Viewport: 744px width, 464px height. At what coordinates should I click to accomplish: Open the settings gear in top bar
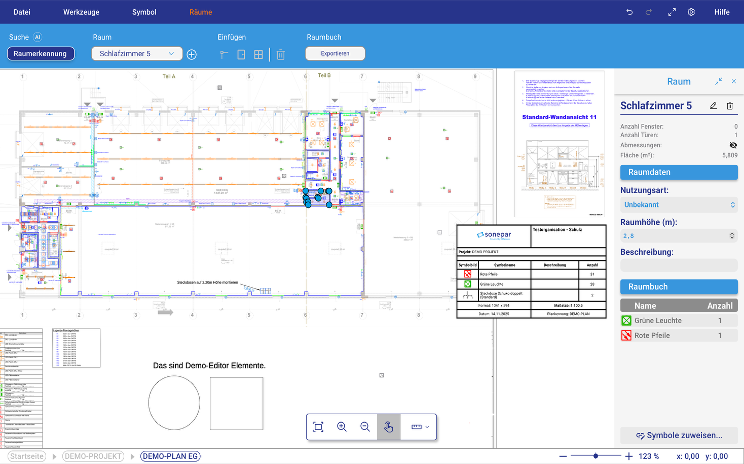[x=691, y=11]
